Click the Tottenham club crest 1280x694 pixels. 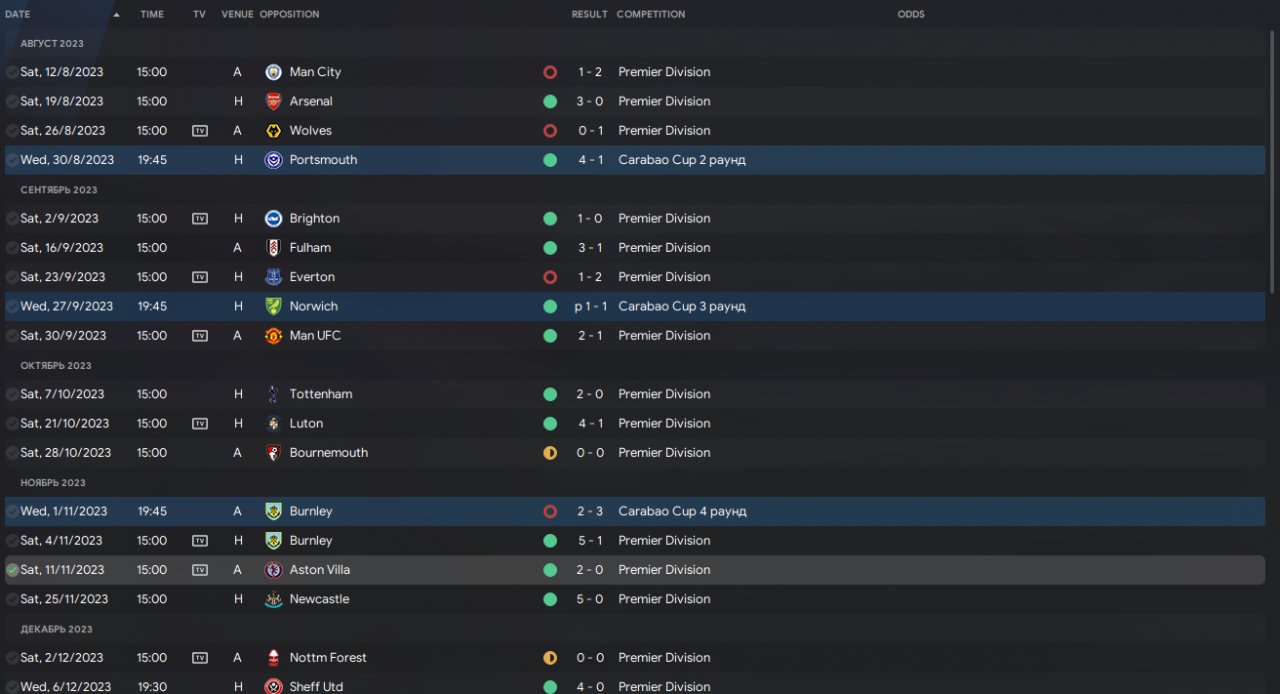273,394
